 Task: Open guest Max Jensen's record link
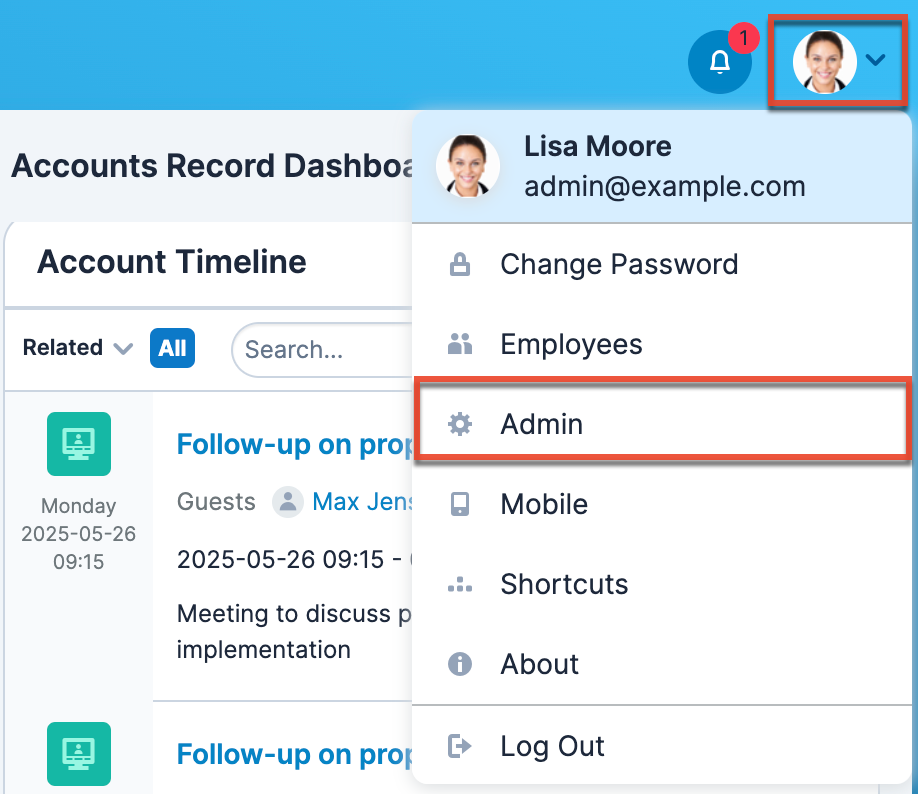click(362, 502)
